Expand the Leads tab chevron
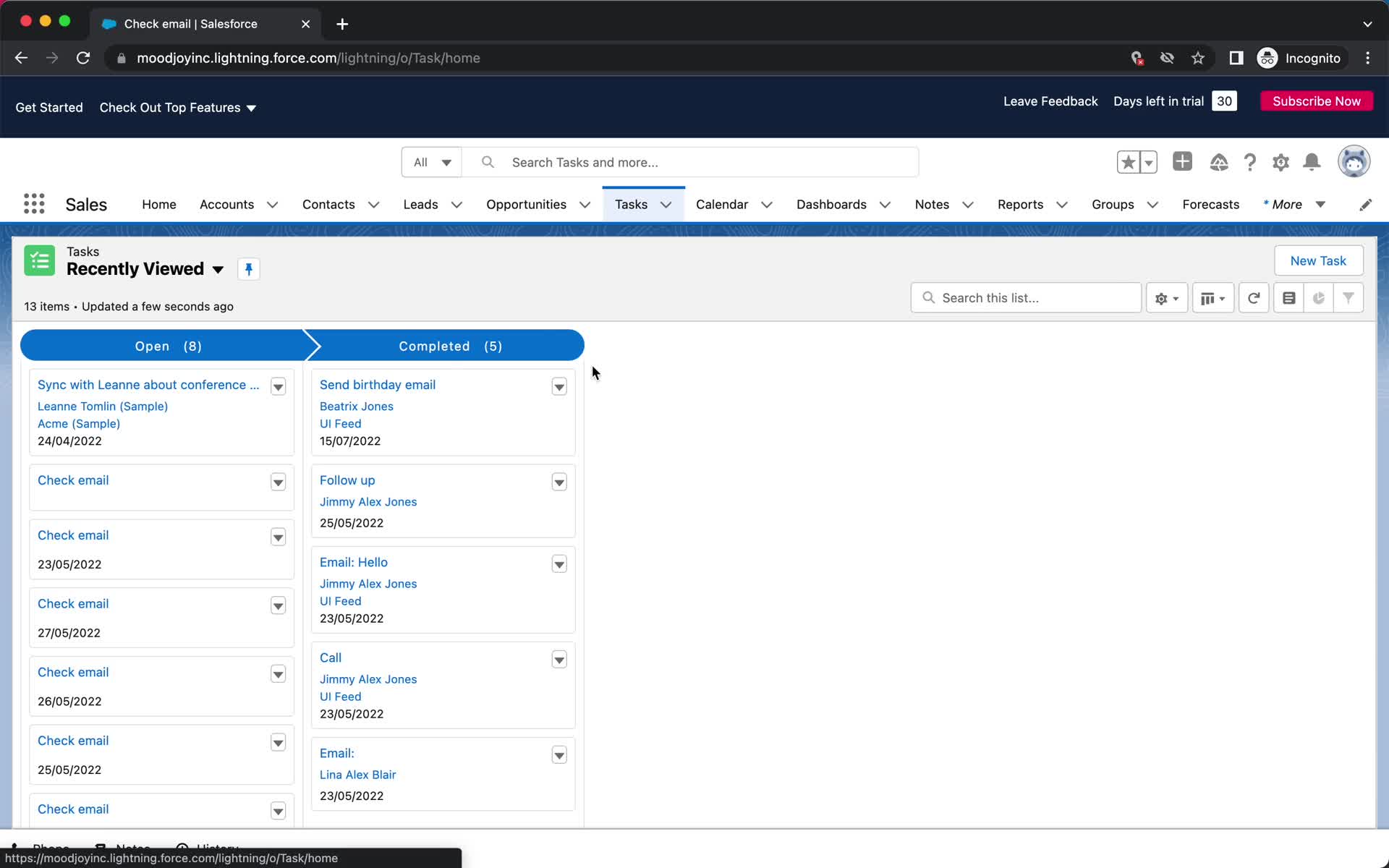The width and height of the screenshot is (1389, 868). pyautogui.click(x=456, y=205)
